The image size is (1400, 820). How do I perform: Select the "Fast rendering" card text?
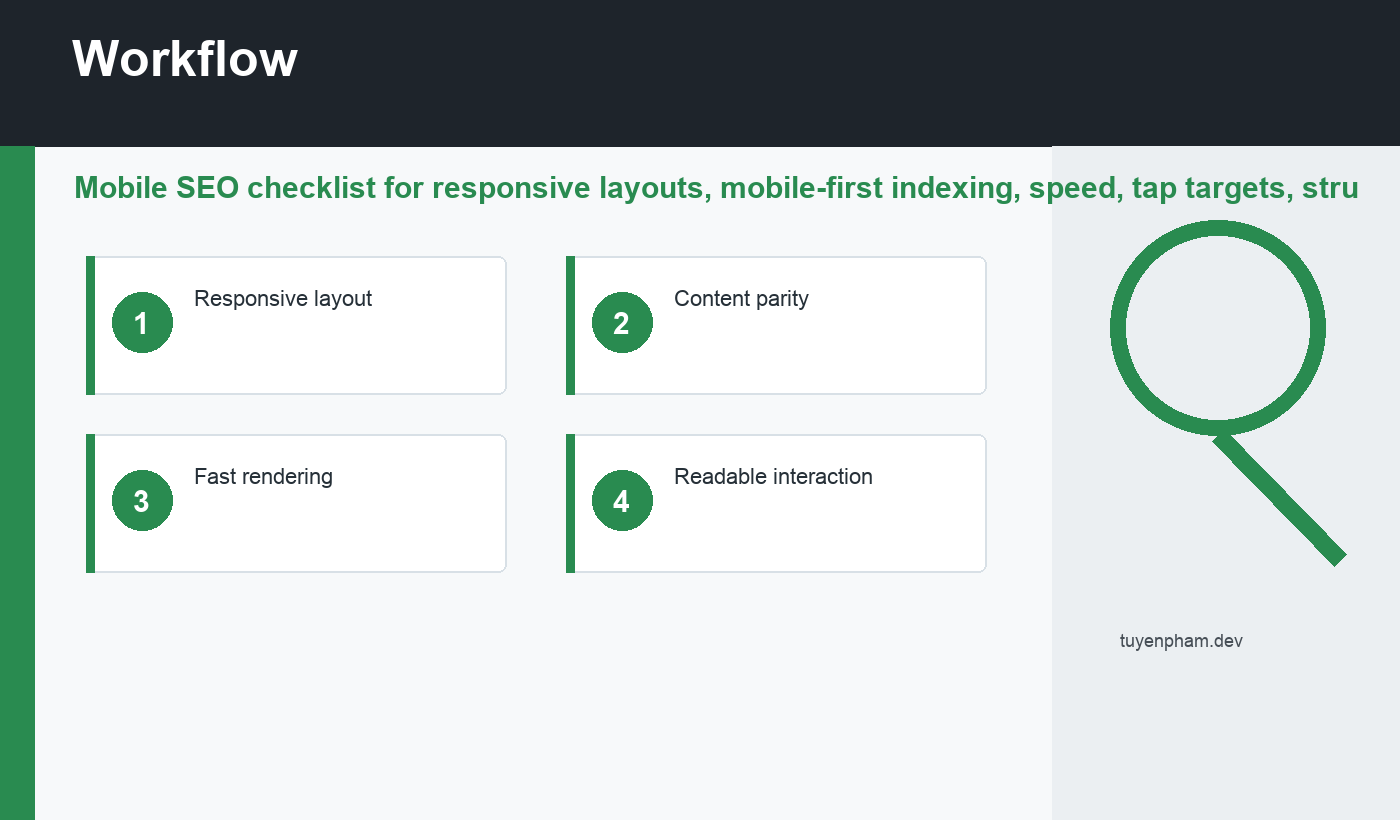point(263,476)
